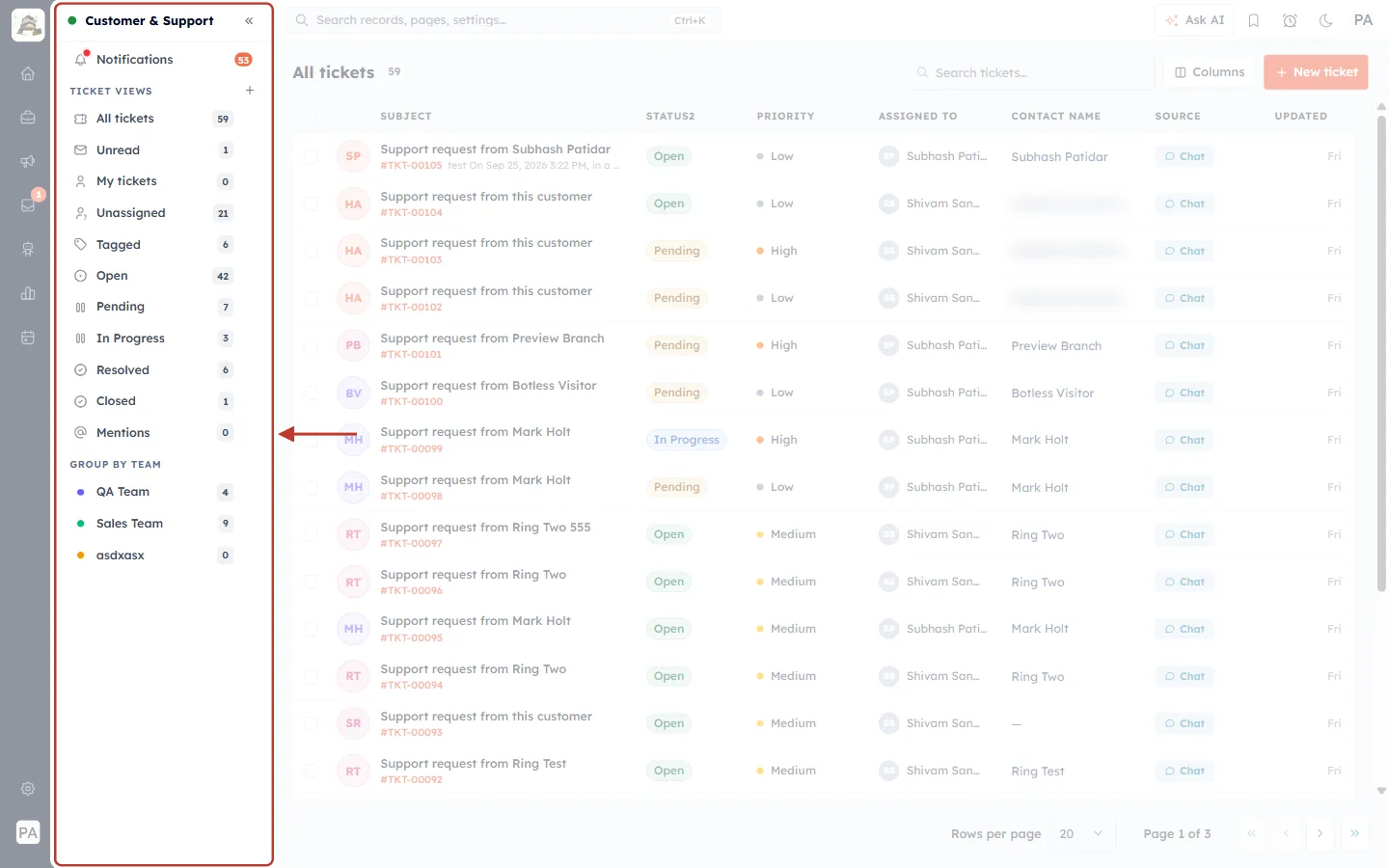Open the Columns chooser
This screenshot has width=1389, height=868.
pos(1210,72)
